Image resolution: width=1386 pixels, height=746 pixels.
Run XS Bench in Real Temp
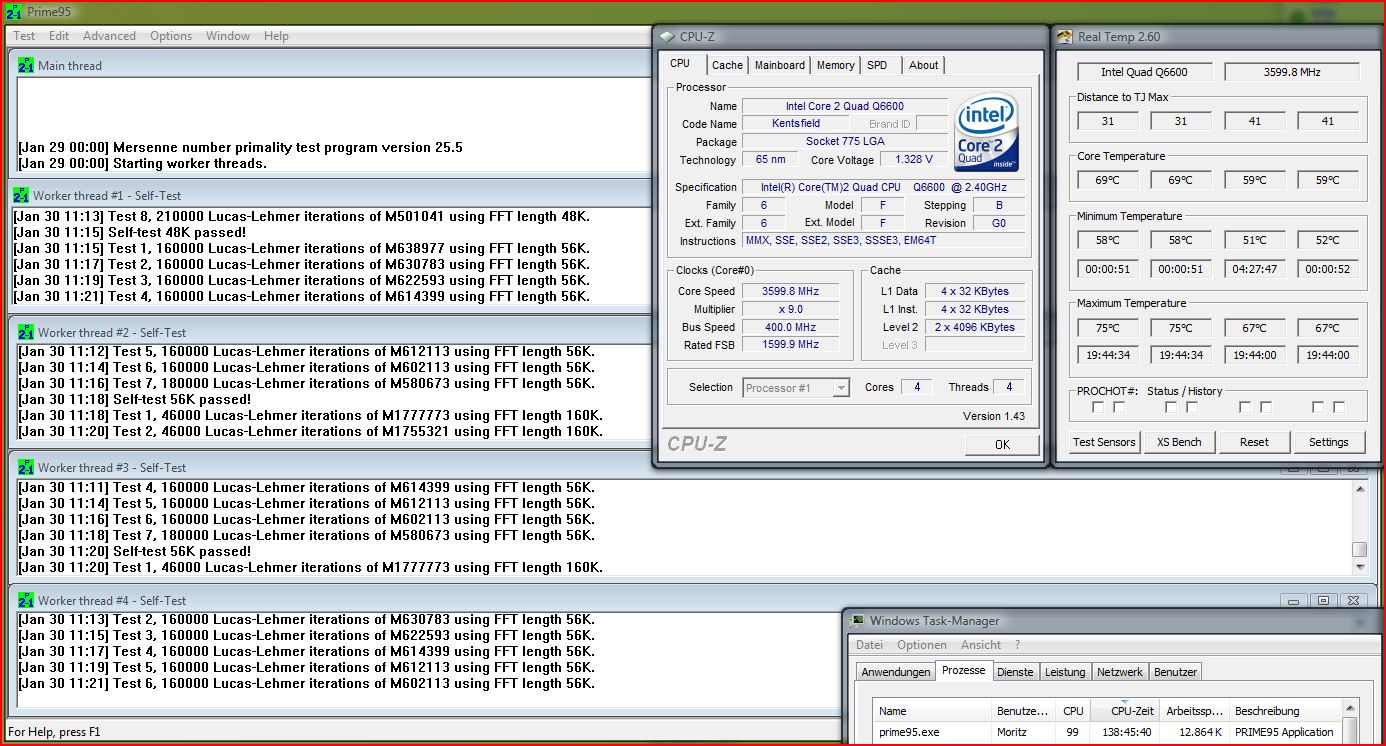point(1179,442)
